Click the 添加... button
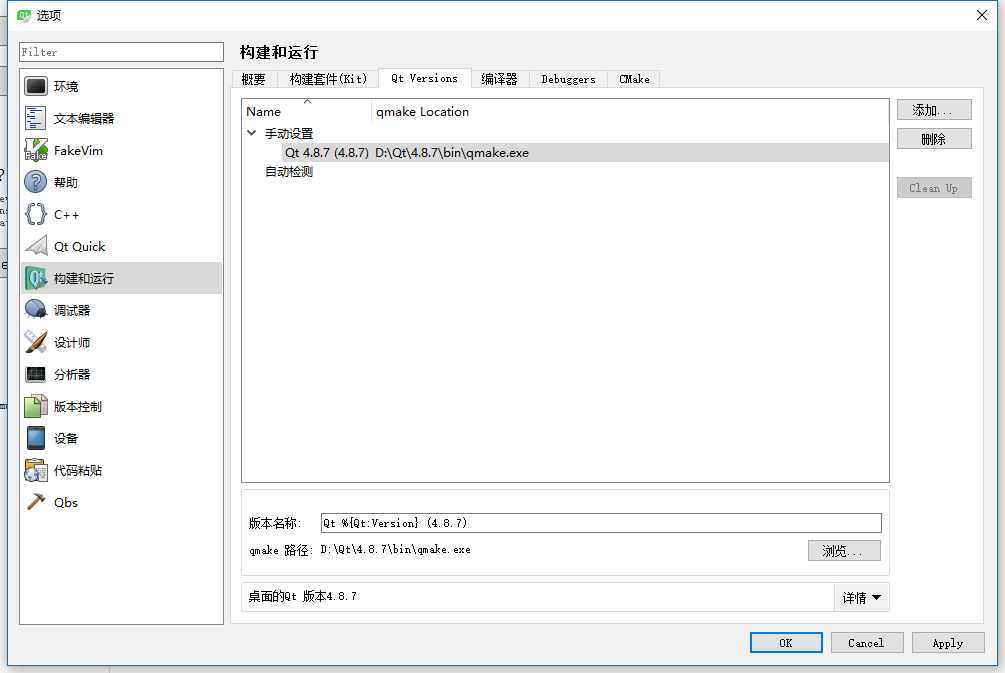The image size is (1005, 673). [934, 110]
